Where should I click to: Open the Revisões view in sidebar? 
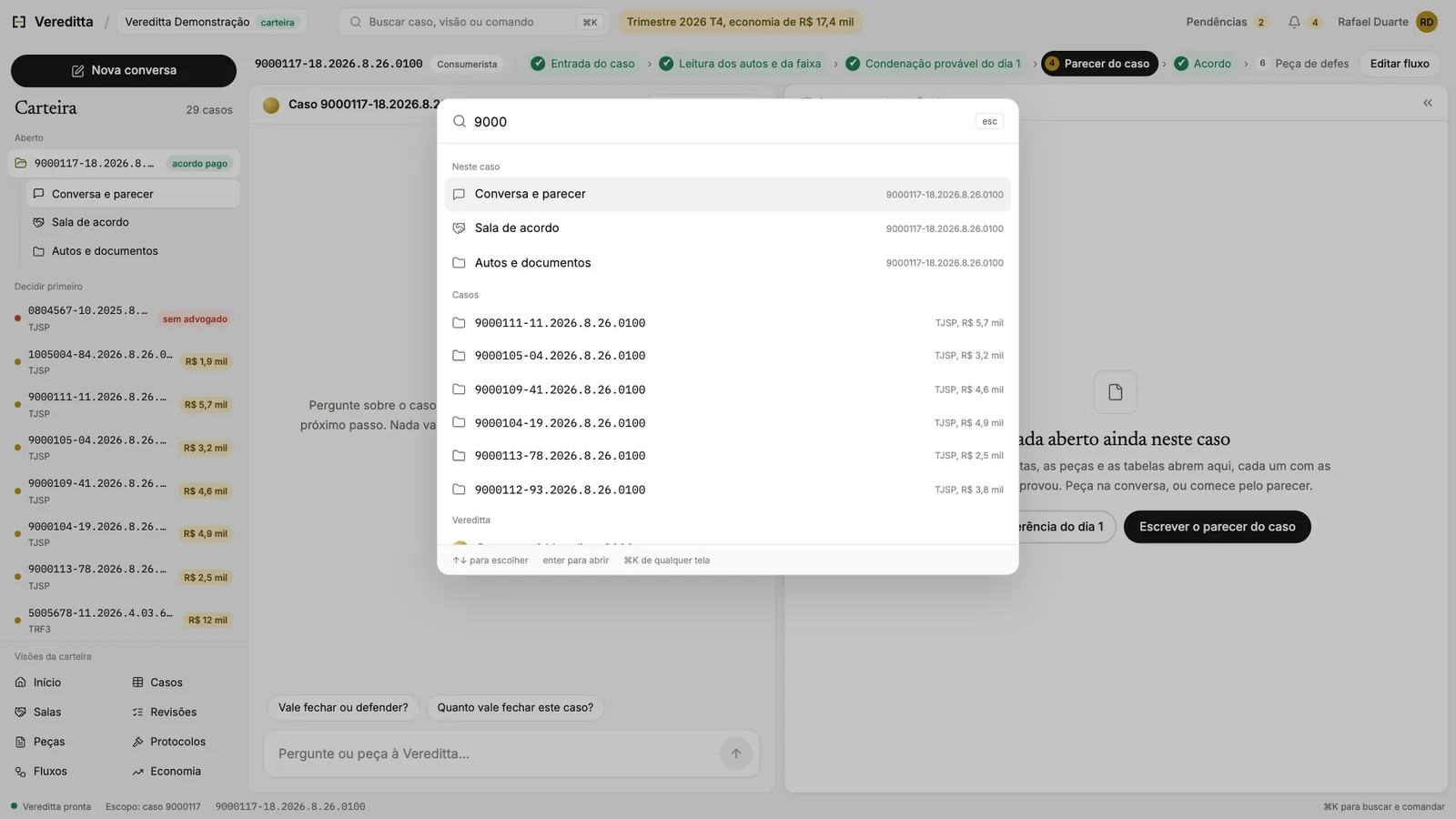click(165, 713)
